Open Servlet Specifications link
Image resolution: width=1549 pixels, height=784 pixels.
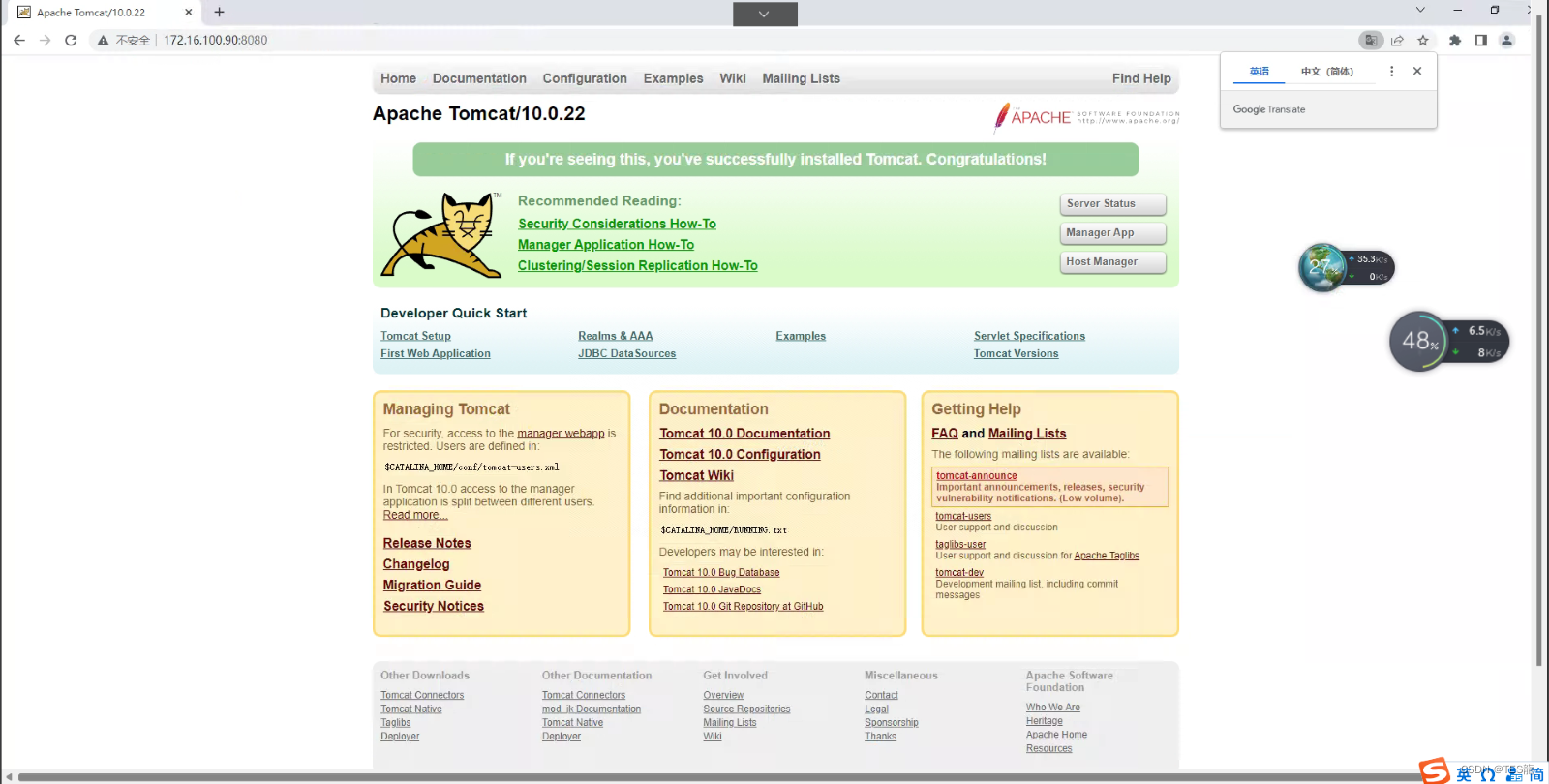pos(1029,336)
